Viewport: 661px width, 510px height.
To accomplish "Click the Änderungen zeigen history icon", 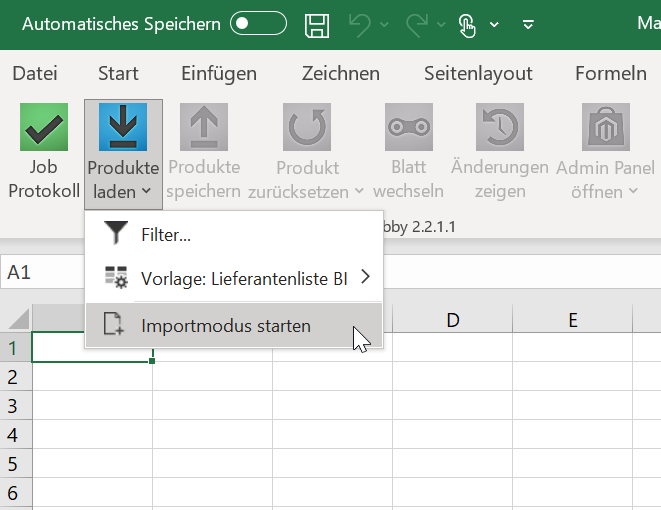I will (x=500, y=127).
